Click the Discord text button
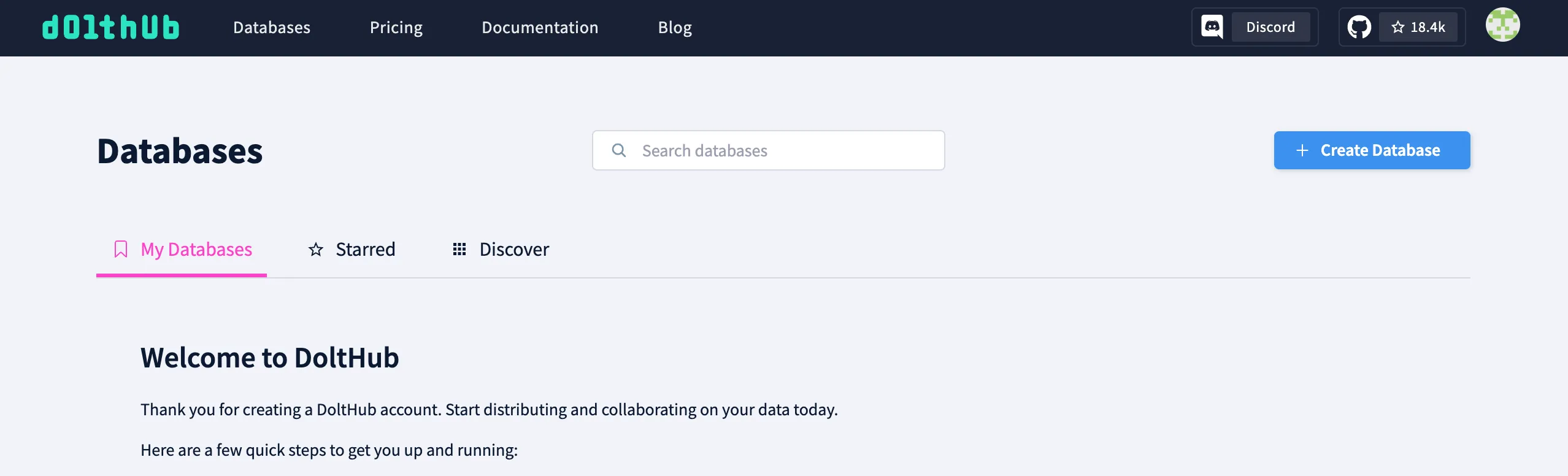The image size is (1568, 476). (1272, 26)
